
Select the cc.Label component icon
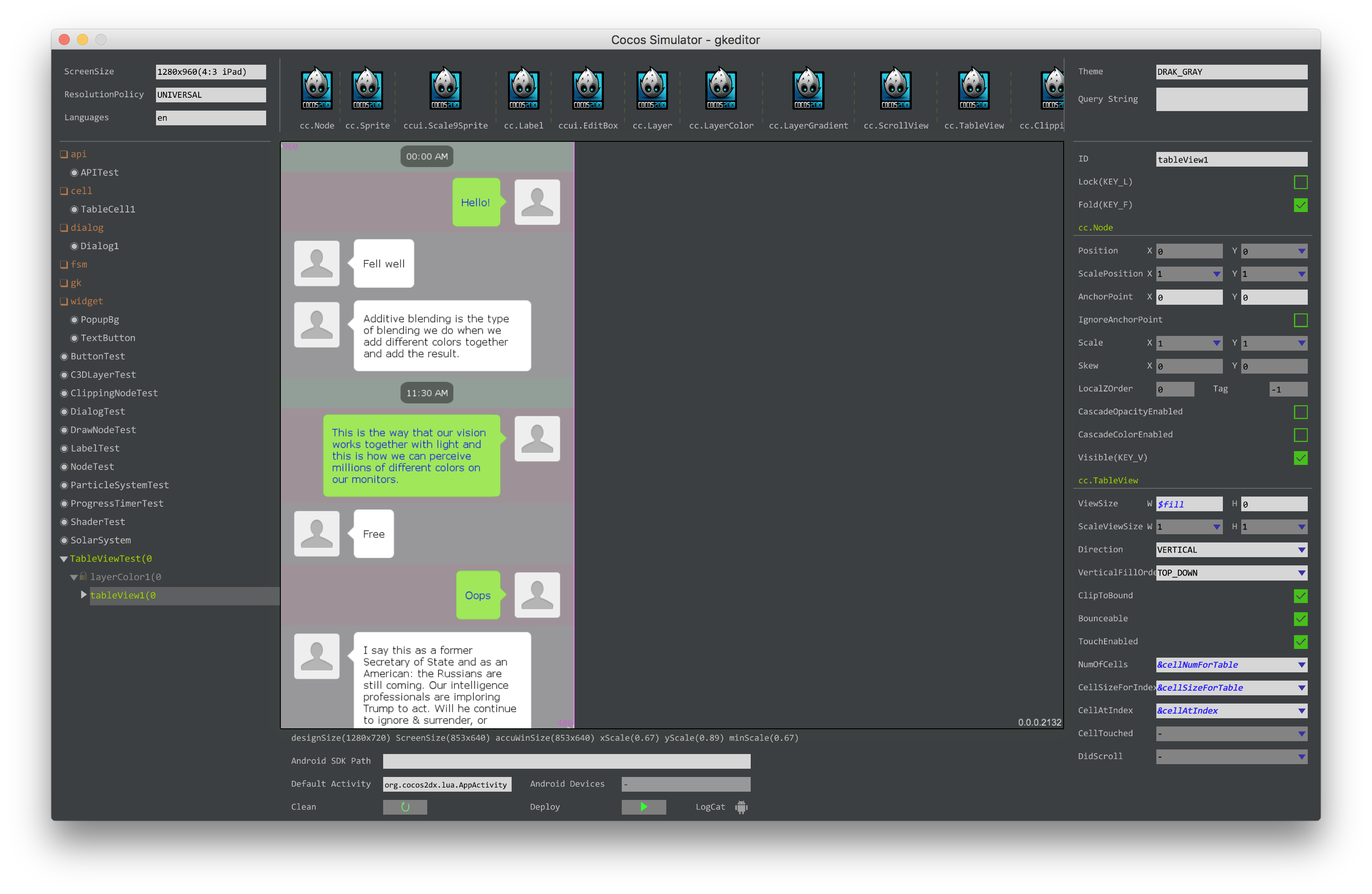click(x=524, y=90)
